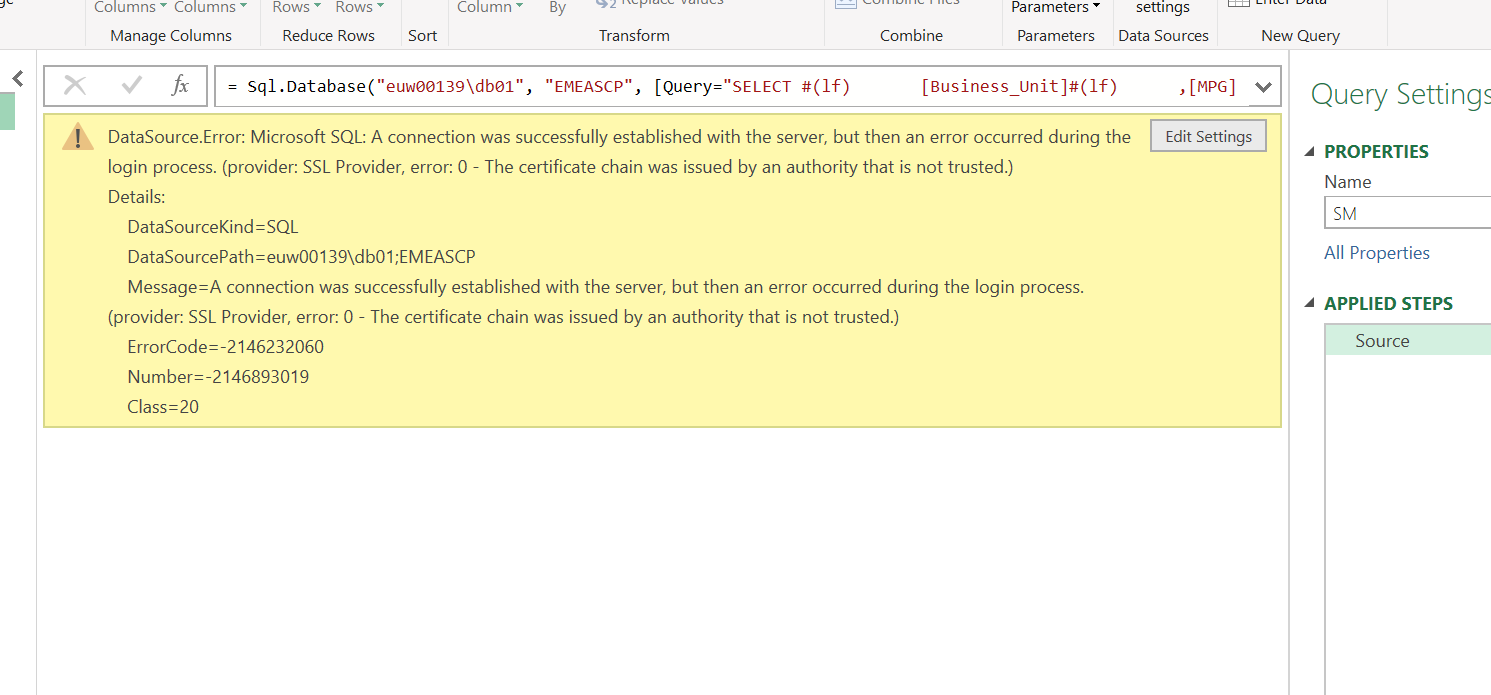Click Group By in Transform group
The height and width of the screenshot is (695, 1491).
click(x=557, y=8)
